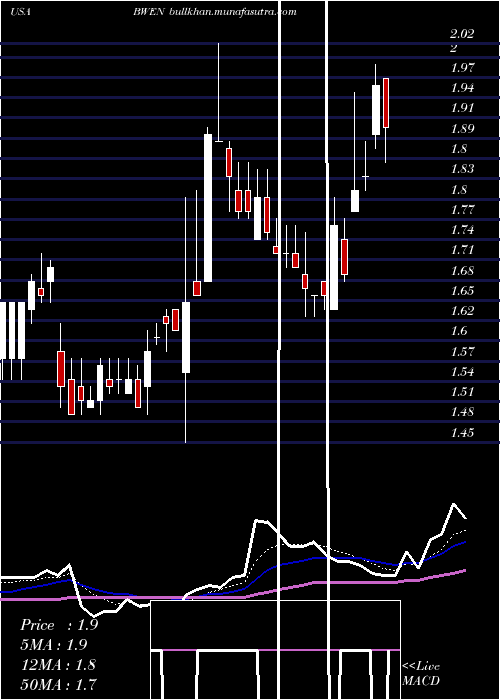Image resolution: width=500 pixels, height=700 pixels.
Task: Click the long-wick doji candle reaching 2.02
Action: pos(219,92)
